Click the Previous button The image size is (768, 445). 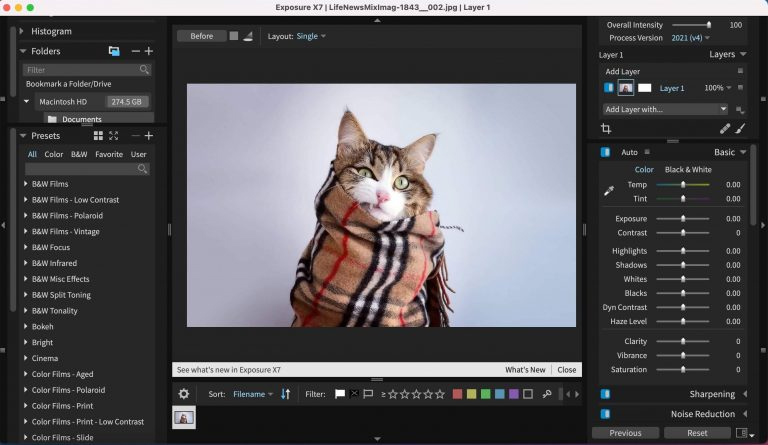(x=625, y=433)
